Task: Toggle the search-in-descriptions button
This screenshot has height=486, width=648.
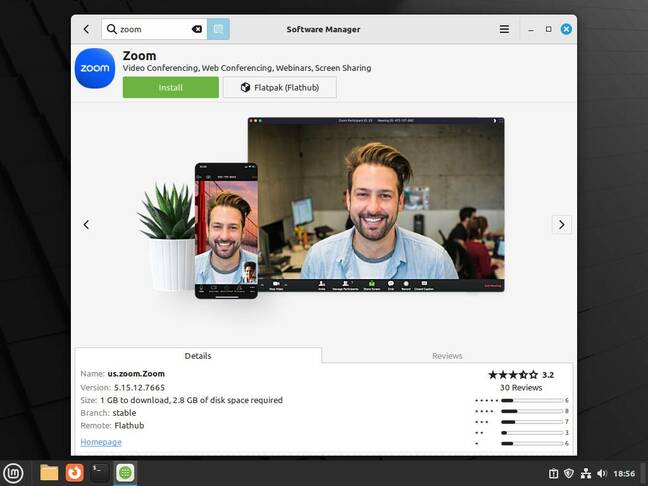Action: pos(218,29)
